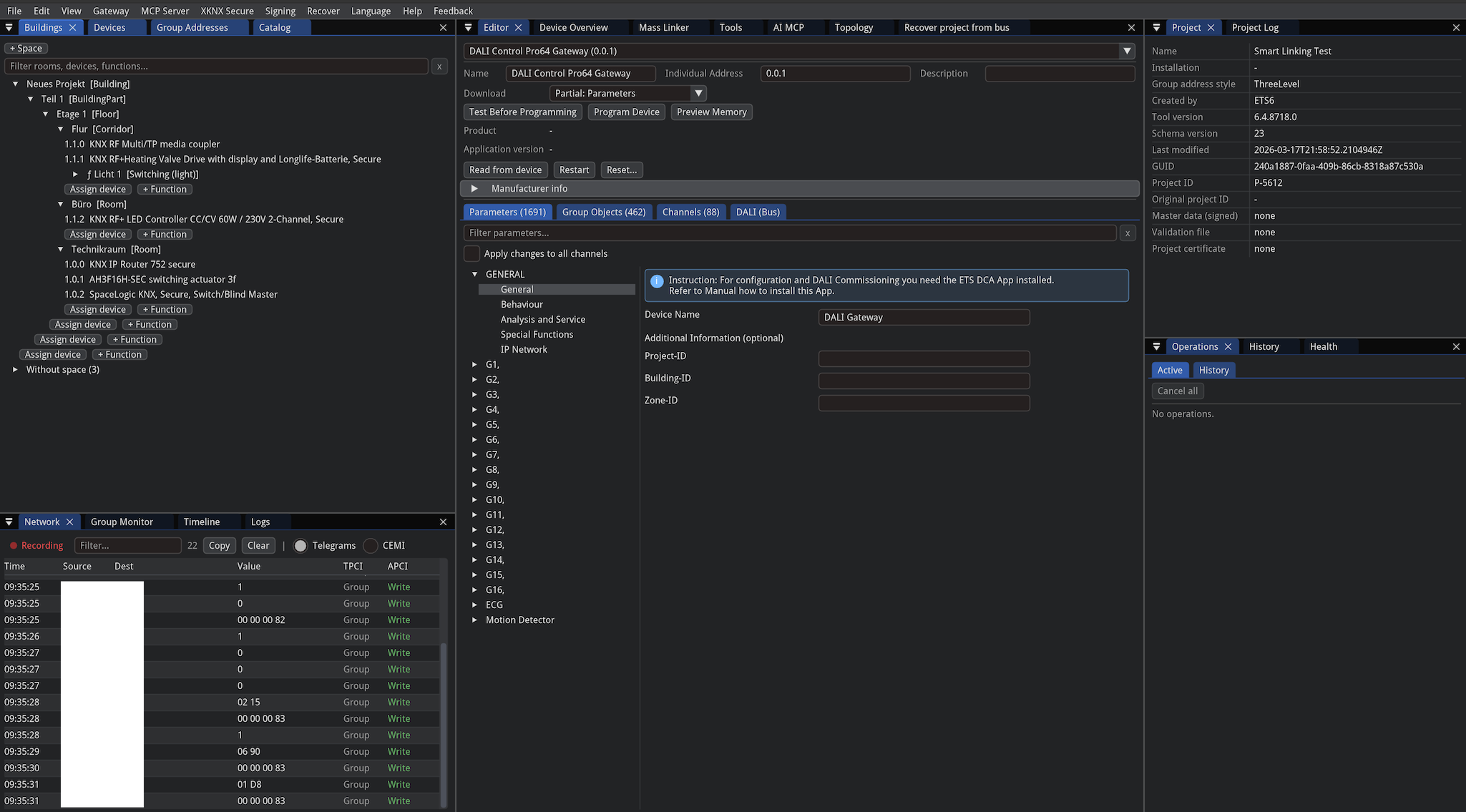The height and width of the screenshot is (812, 1466).
Task: Close the Editor tab with its X
Action: [x=518, y=27]
